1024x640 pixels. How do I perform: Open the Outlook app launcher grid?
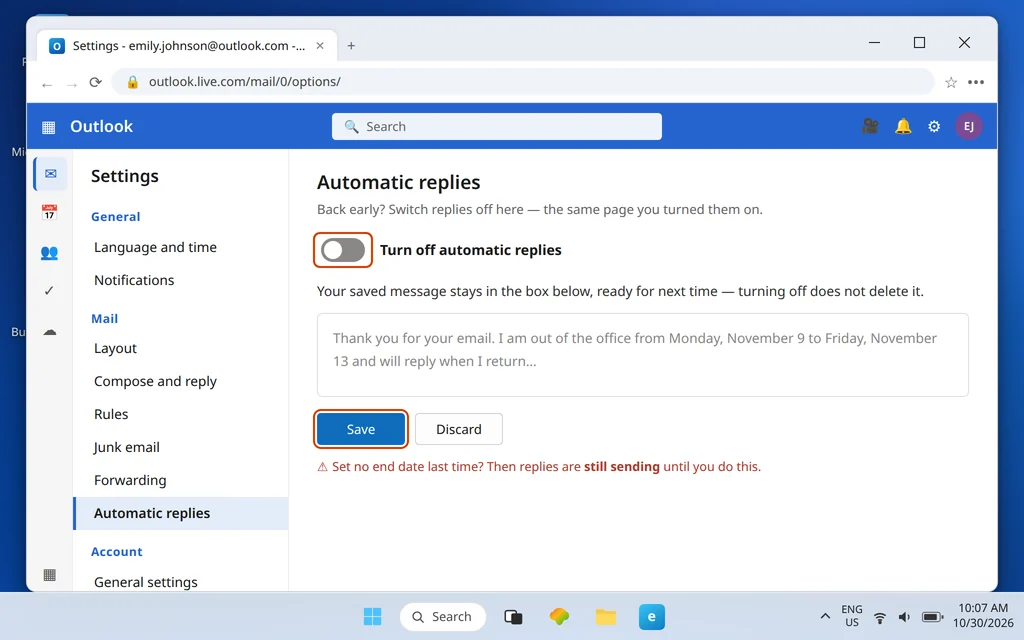pyautogui.click(x=48, y=127)
